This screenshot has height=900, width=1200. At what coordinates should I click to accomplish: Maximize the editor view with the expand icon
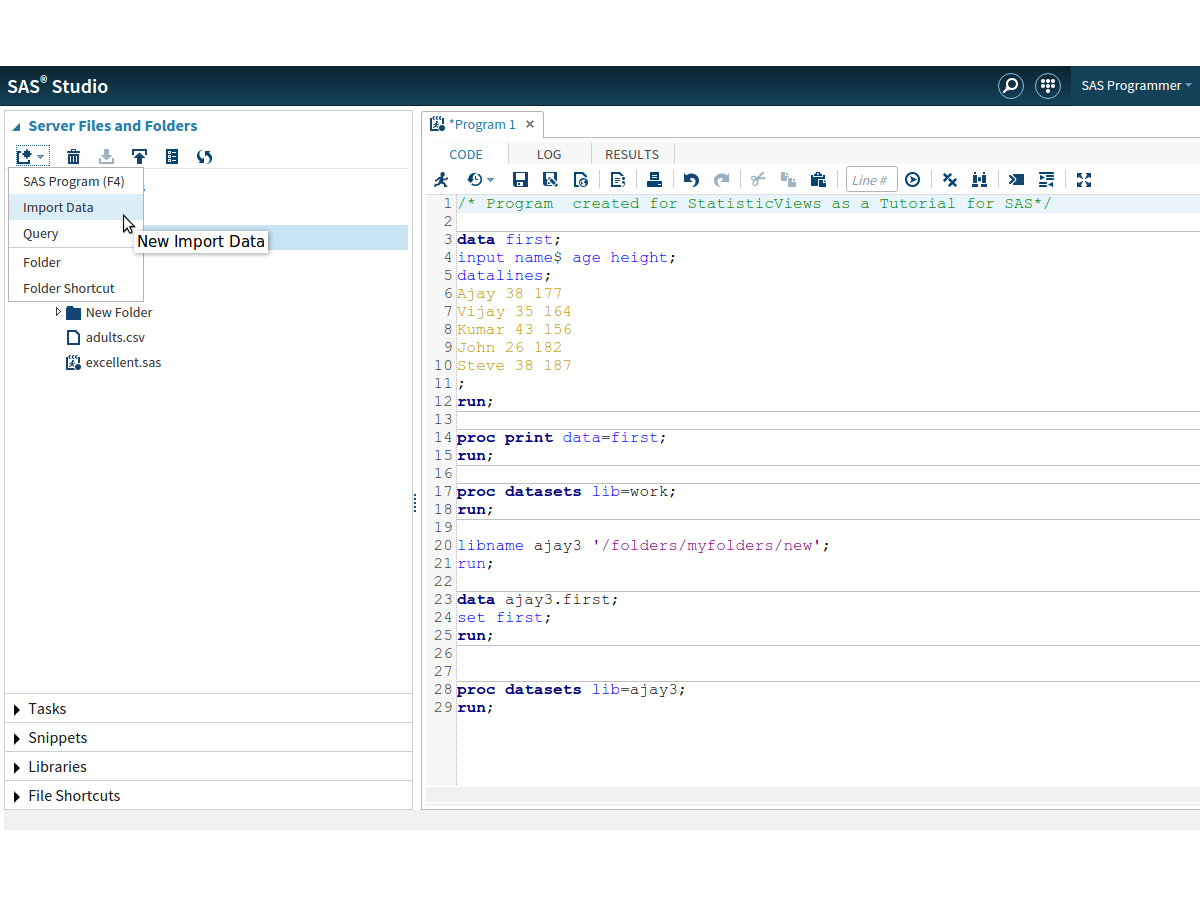point(1084,180)
